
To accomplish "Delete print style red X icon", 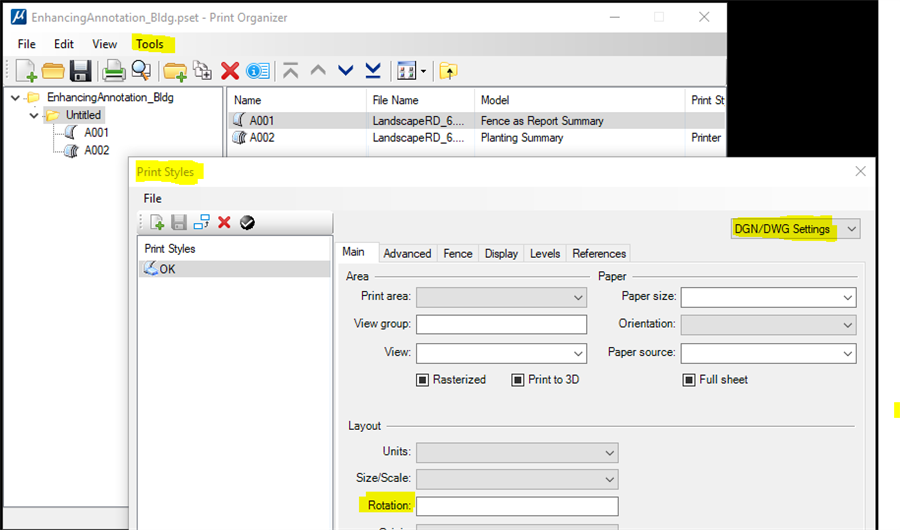I will tap(224, 223).
